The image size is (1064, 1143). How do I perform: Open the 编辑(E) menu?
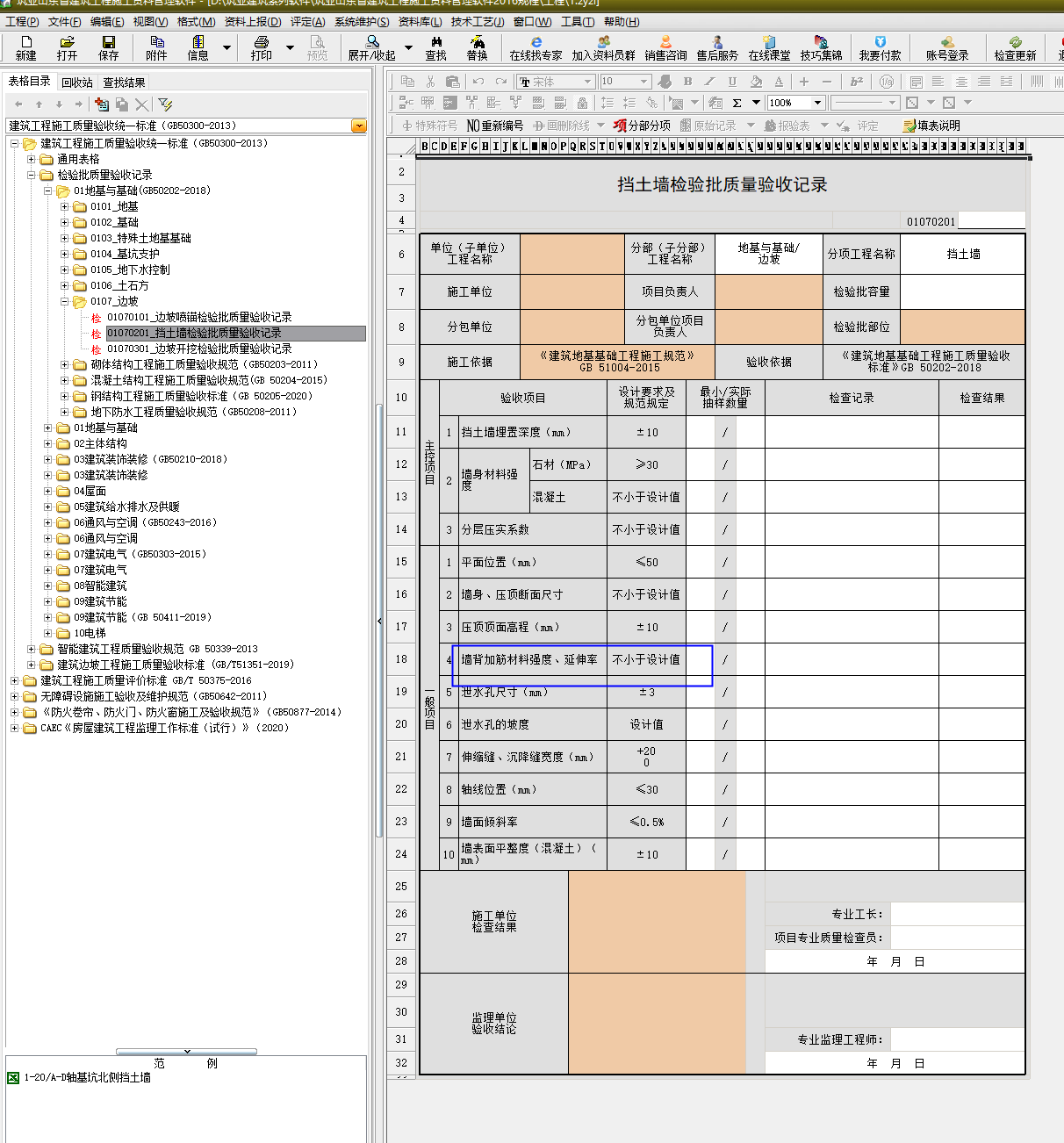tap(107, 21)
